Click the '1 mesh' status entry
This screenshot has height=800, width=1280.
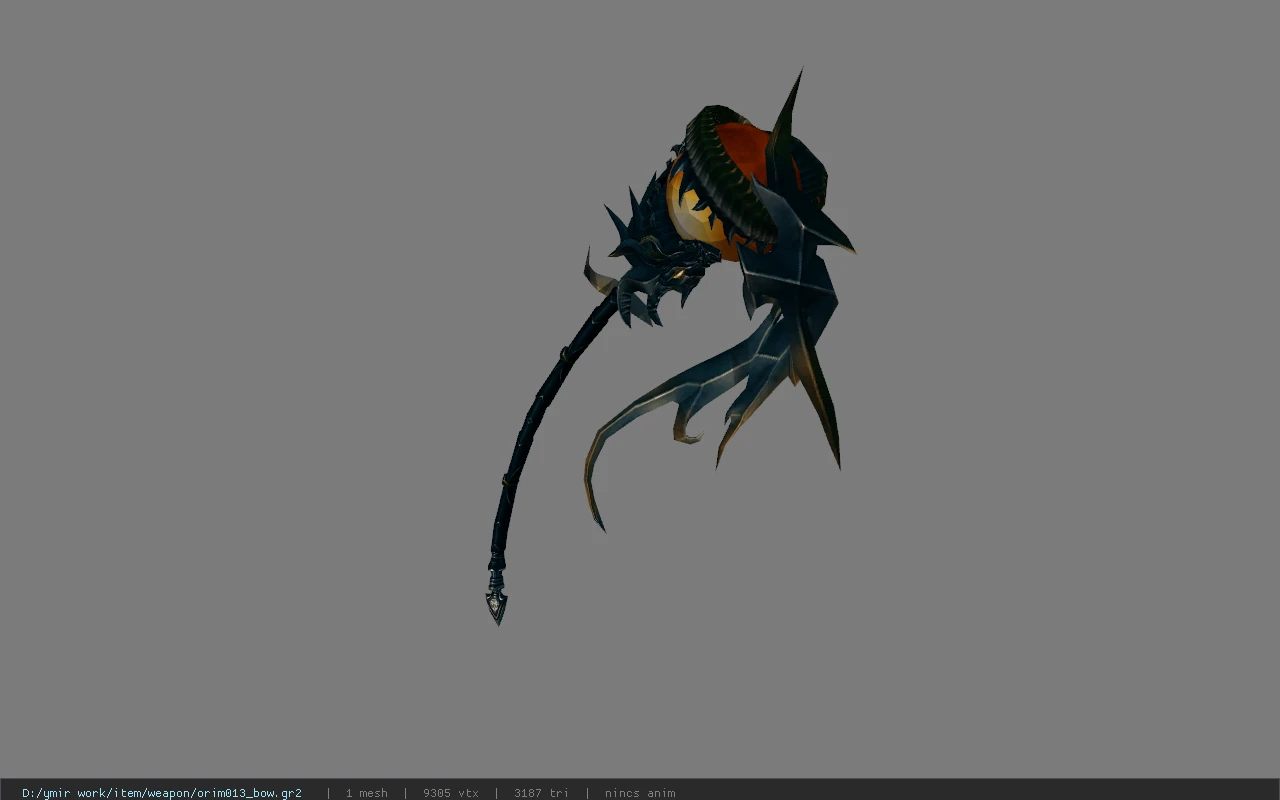(367, 793)
